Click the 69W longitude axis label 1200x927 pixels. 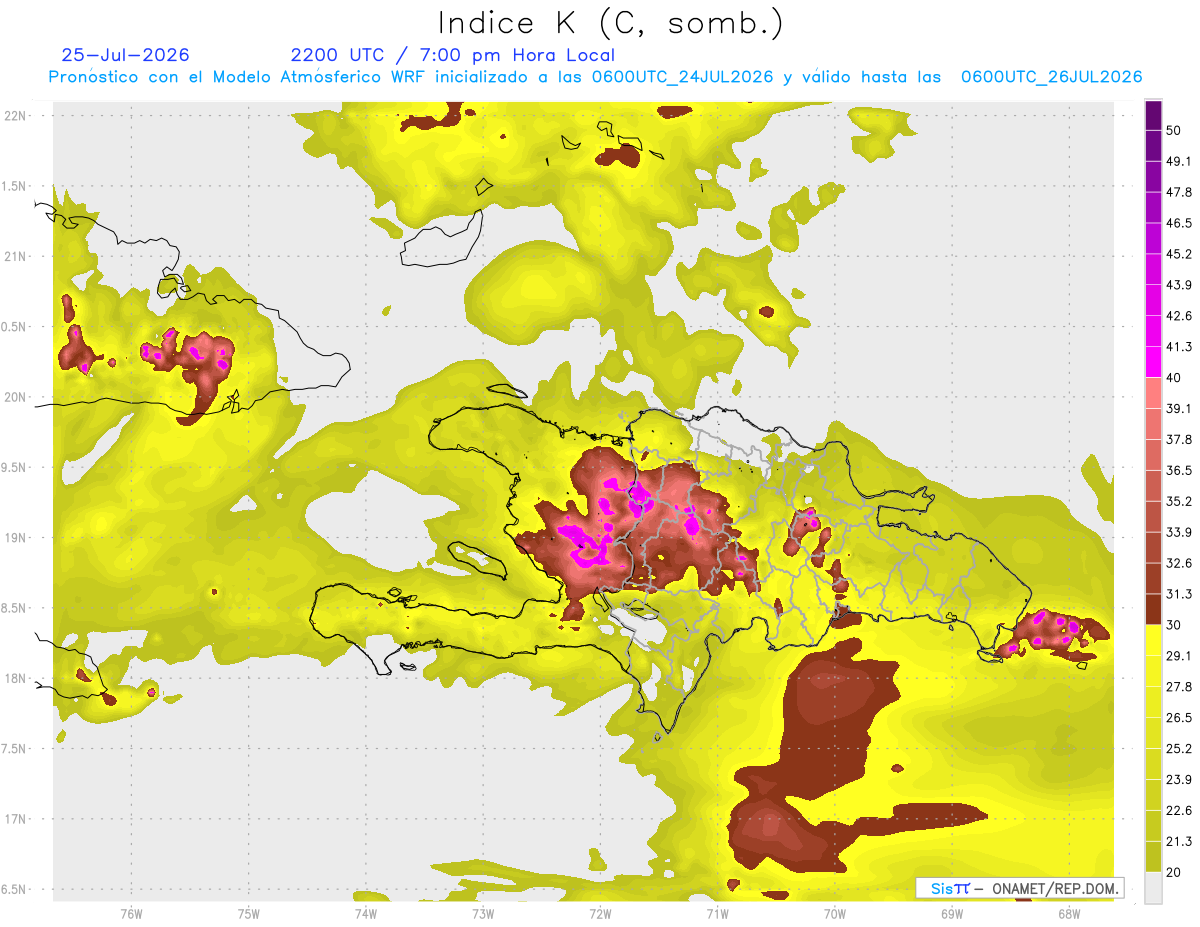tap(952, 913)
